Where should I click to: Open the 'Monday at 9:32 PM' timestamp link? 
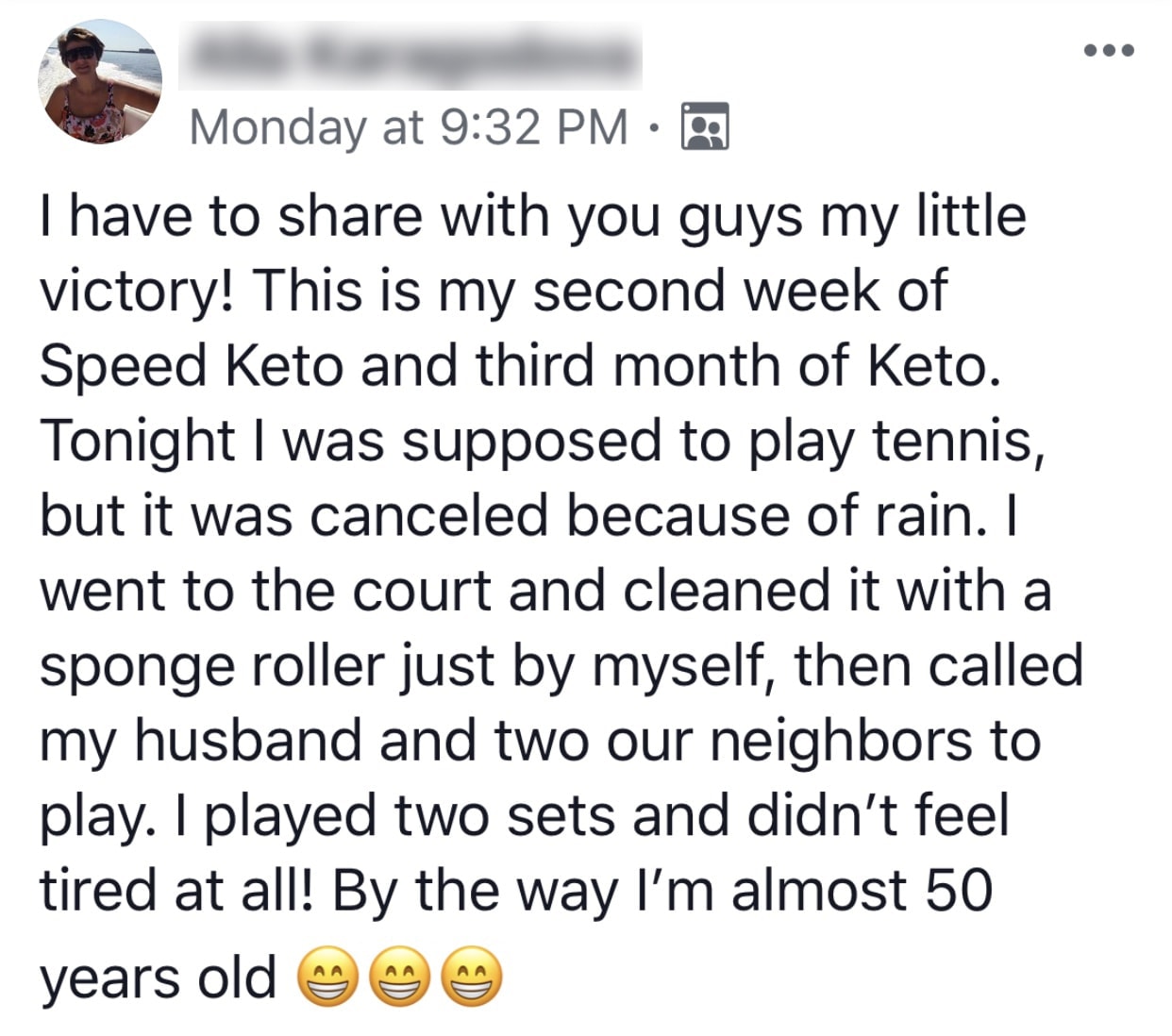coord(409,127)
